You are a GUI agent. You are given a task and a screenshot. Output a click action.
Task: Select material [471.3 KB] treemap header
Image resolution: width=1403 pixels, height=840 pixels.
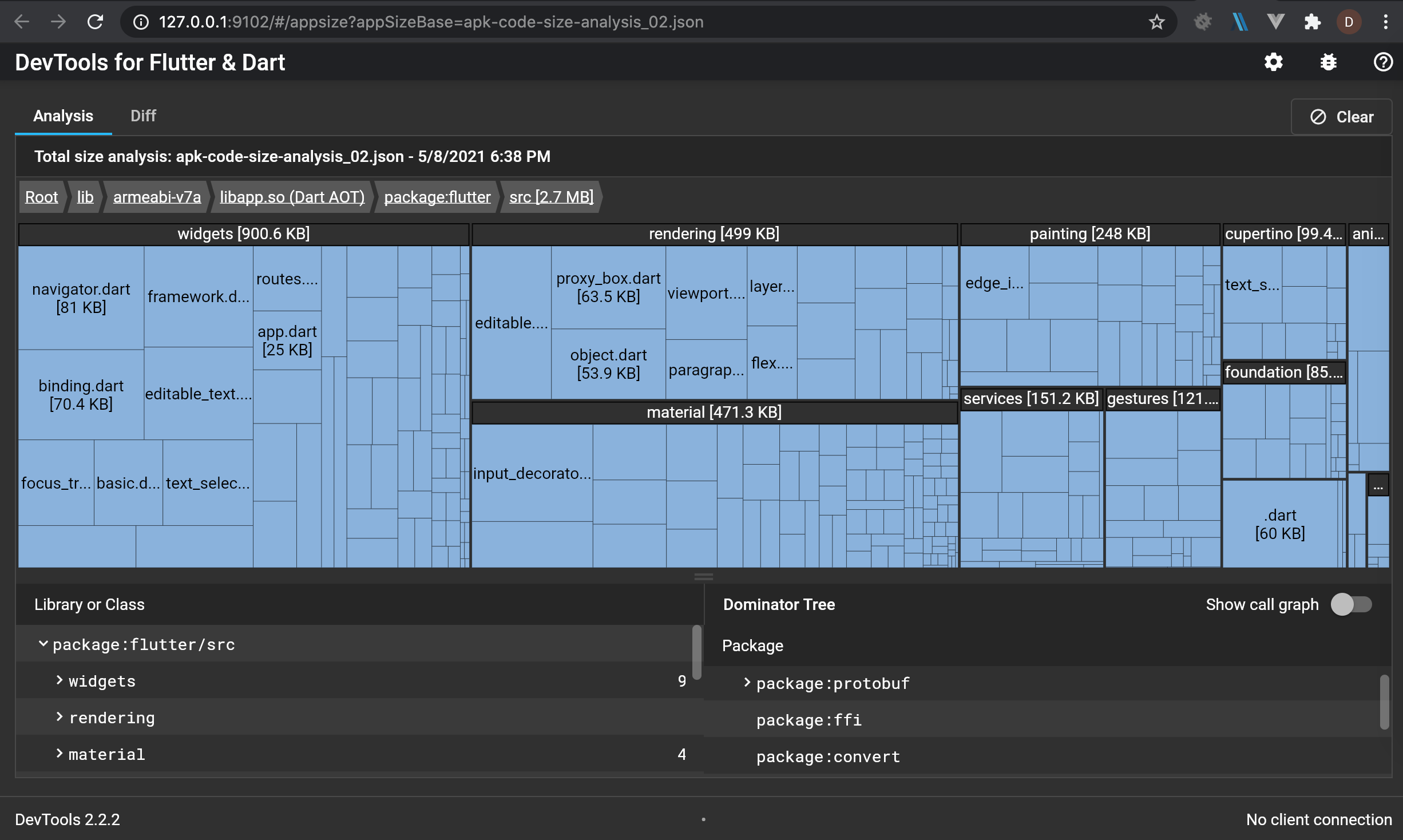[714, 413]
